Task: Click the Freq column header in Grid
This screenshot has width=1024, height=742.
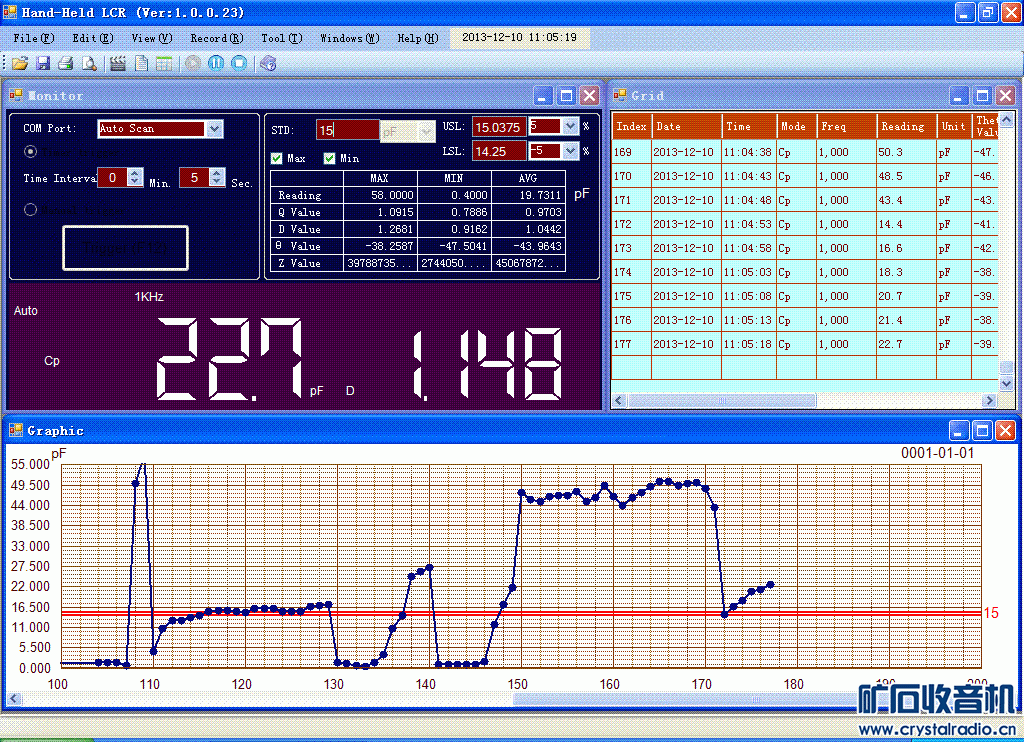Action: coord(846,126)
